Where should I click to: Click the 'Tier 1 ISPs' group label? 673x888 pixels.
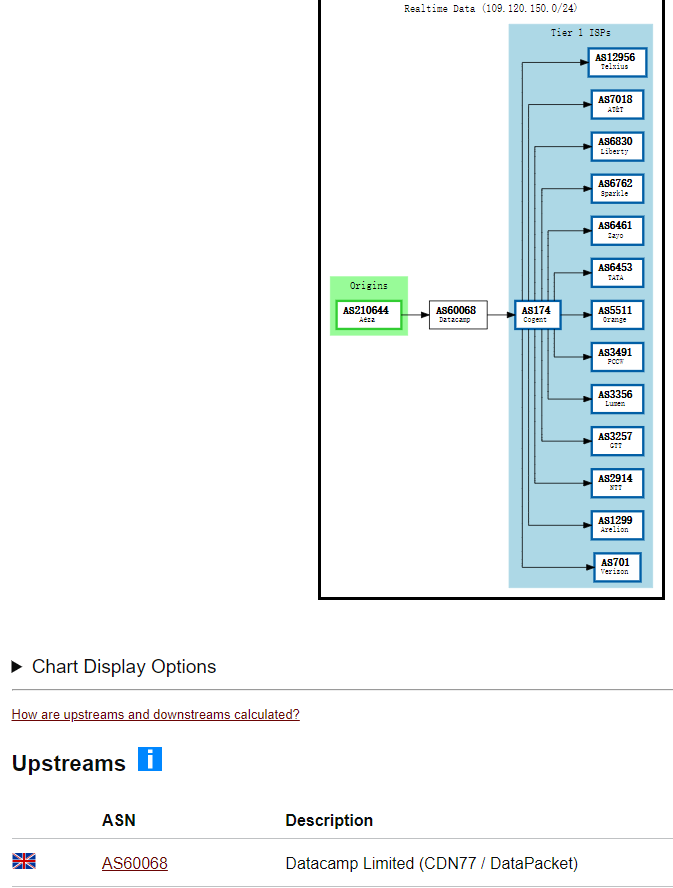(x=581, y=33)
